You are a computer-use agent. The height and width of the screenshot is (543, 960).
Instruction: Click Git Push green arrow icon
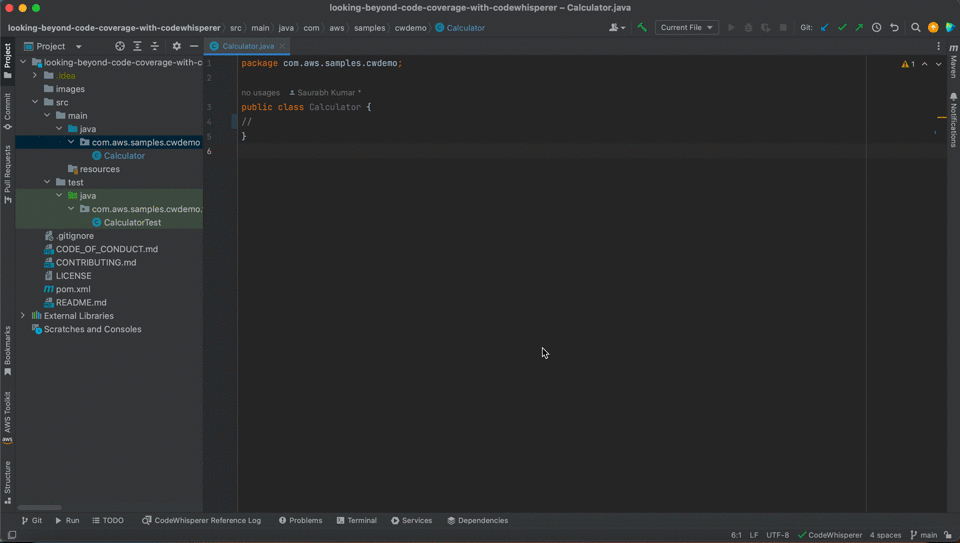click(860, 28)
